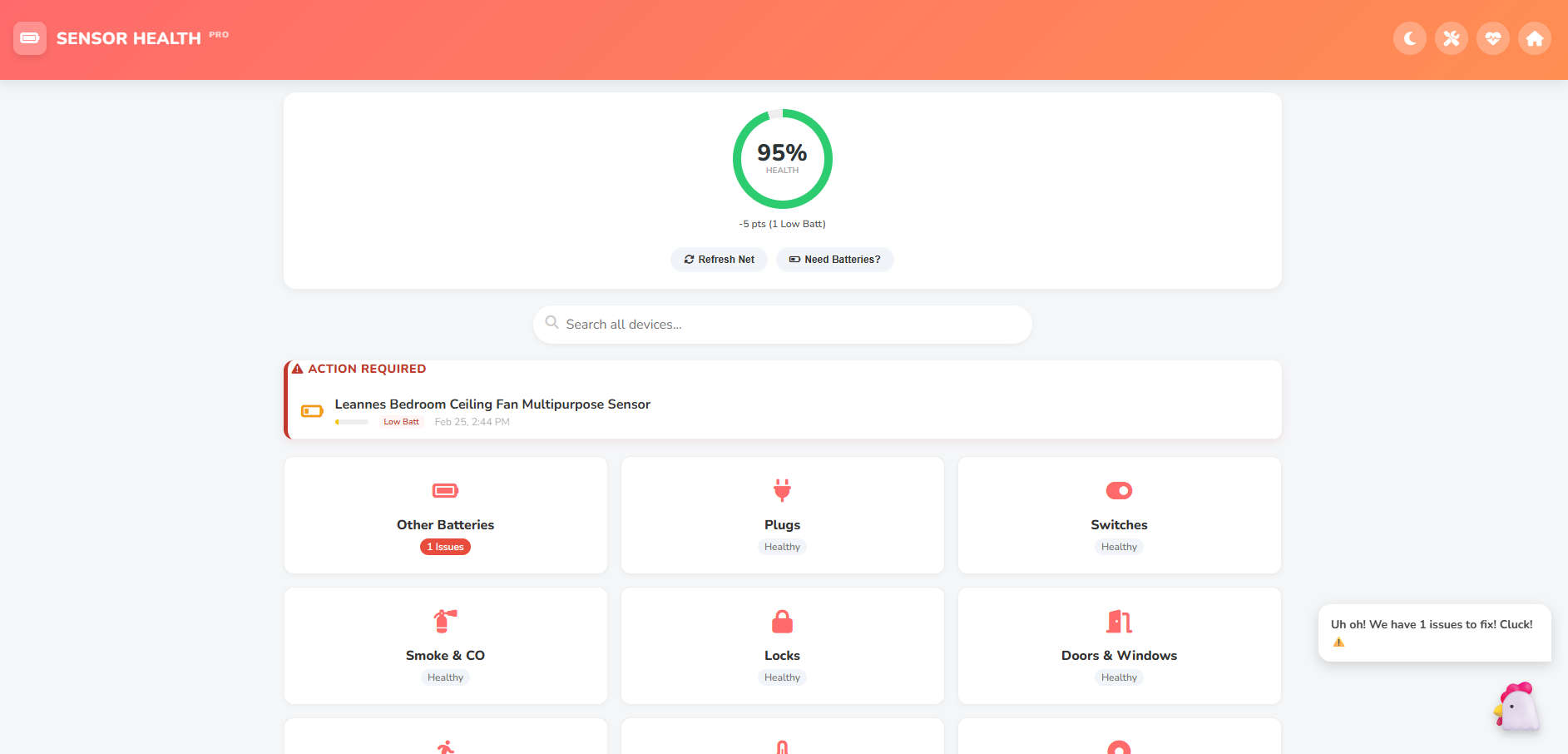
Task: Click the Other Batteries battery icon
Action: coord(446,491)
